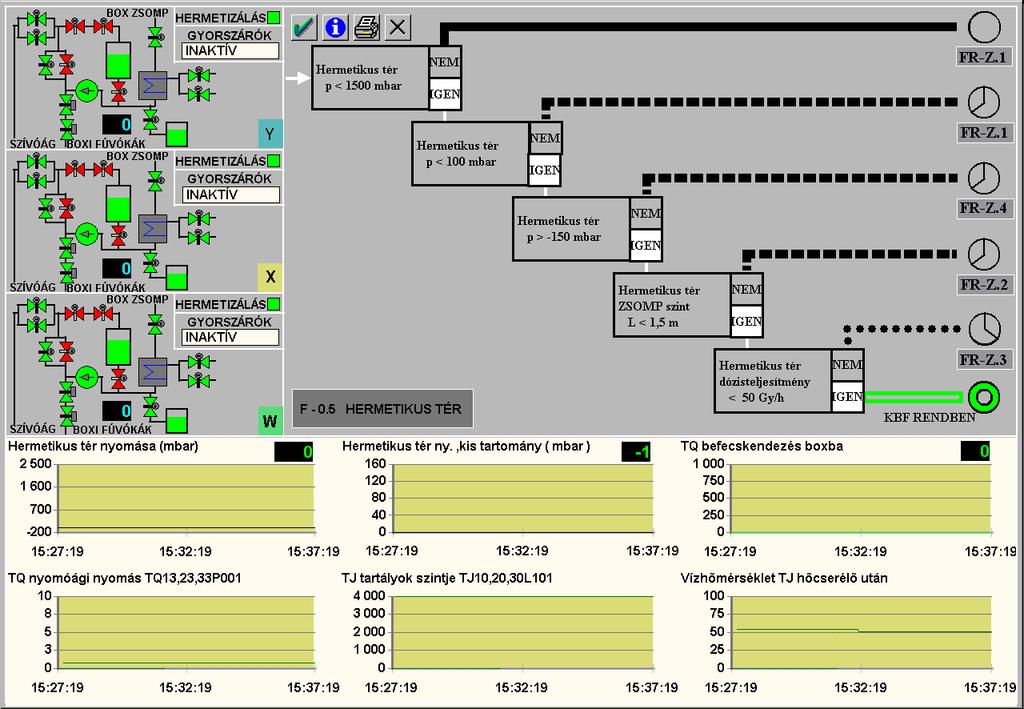
Task: Click the empty circle at the solid line's end
Action: tap(984, 27)
